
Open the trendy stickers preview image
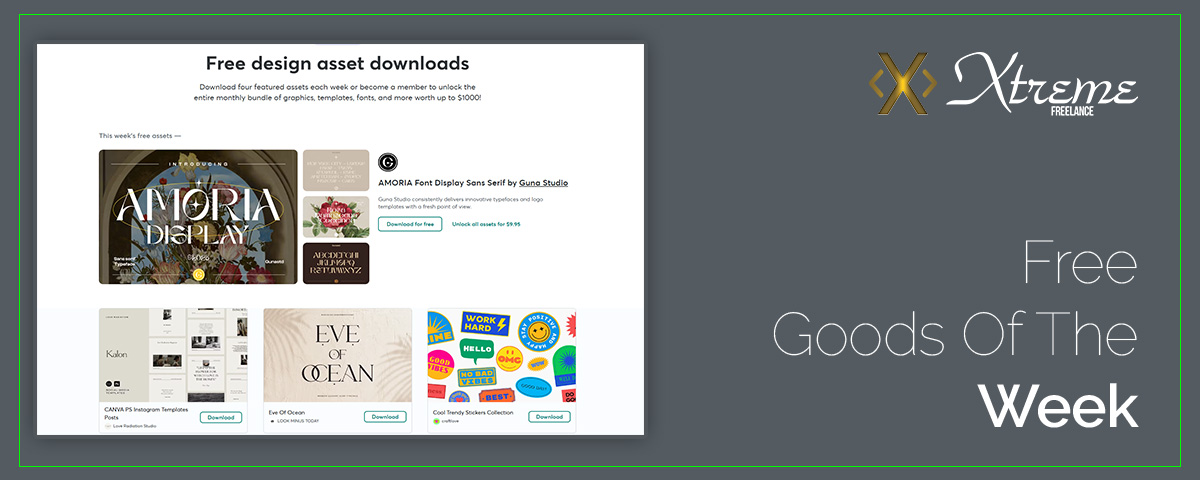coord(502,355)
